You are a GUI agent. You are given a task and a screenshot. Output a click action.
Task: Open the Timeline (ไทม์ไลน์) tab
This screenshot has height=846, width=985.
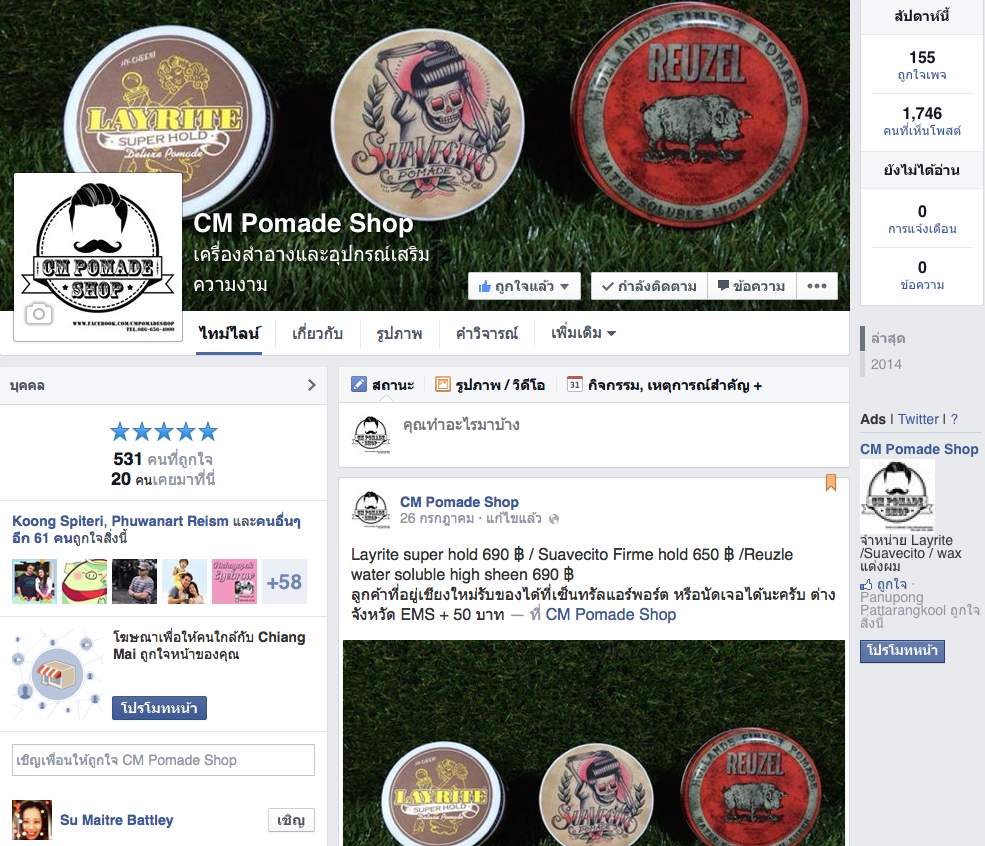click(229, 334)
